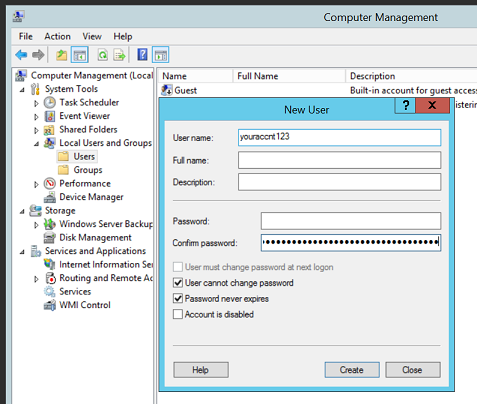Image resolution: width=477 pixels, height=404 pixels.
Task: Click the Computer Management title bar icon
Action: 18,16
